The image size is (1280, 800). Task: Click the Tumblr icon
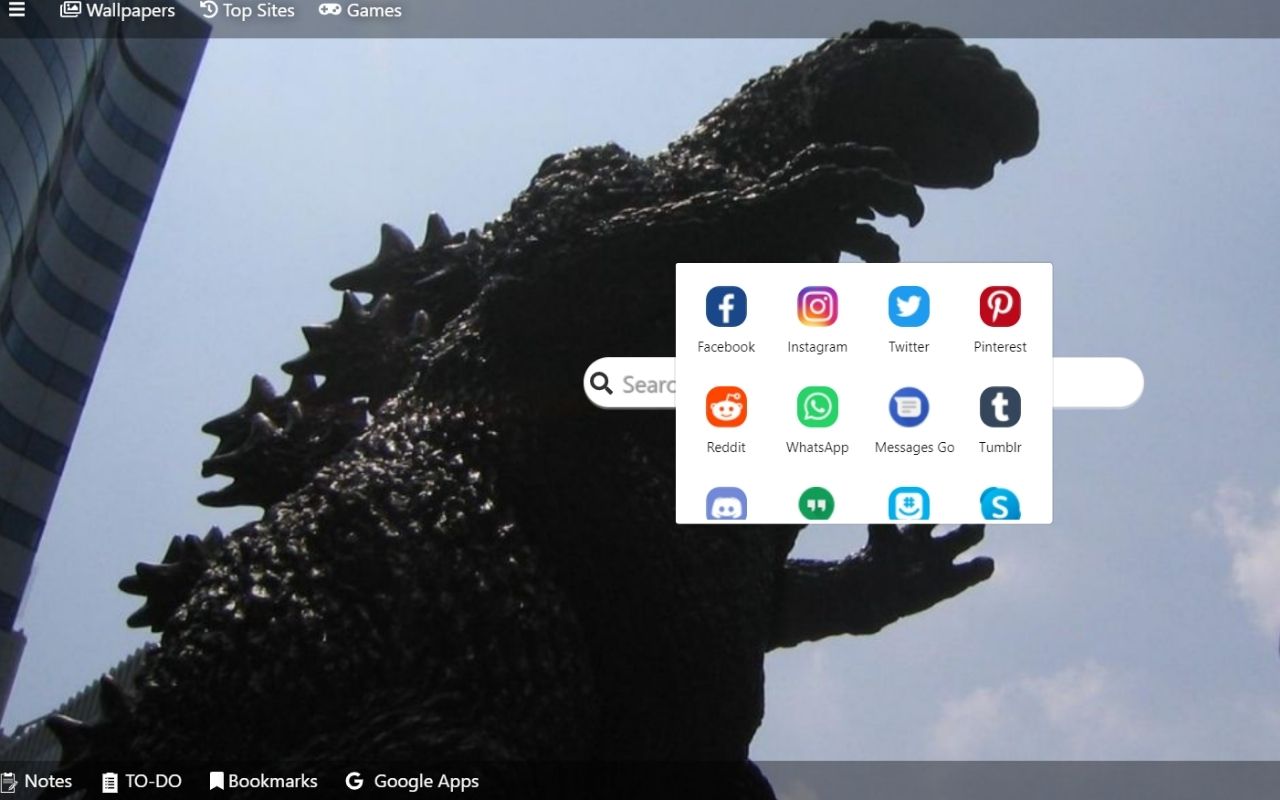point(1000,407)
